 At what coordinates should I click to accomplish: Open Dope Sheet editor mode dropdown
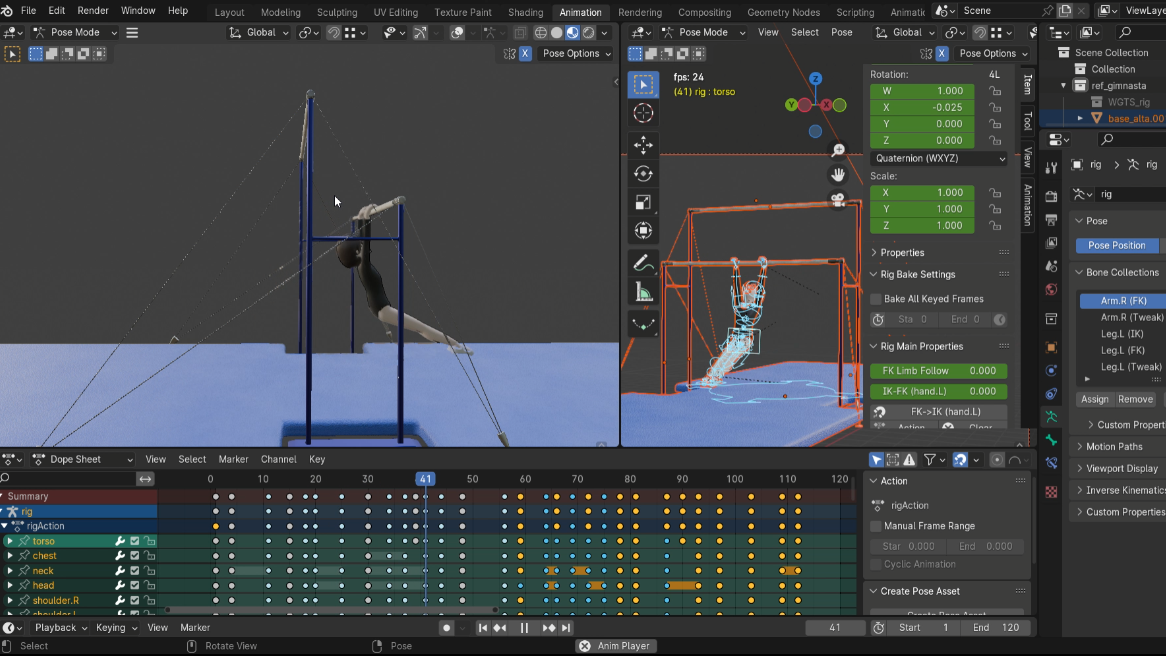[x=83, y=460]
